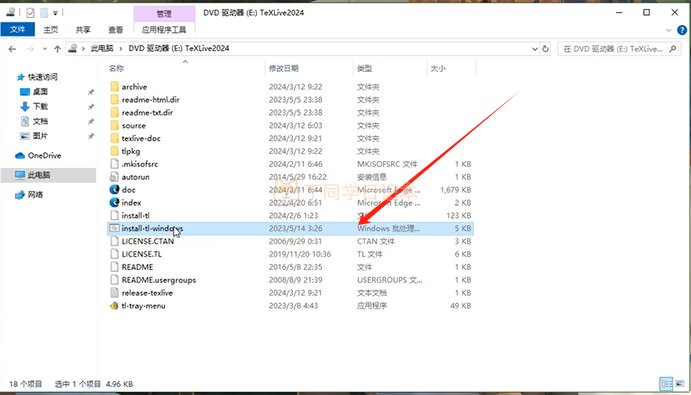Image resolution: width=691 pixels, height=395 pixels.
Task: Select the texlive-doc folder icon
Action: [115, 138]
